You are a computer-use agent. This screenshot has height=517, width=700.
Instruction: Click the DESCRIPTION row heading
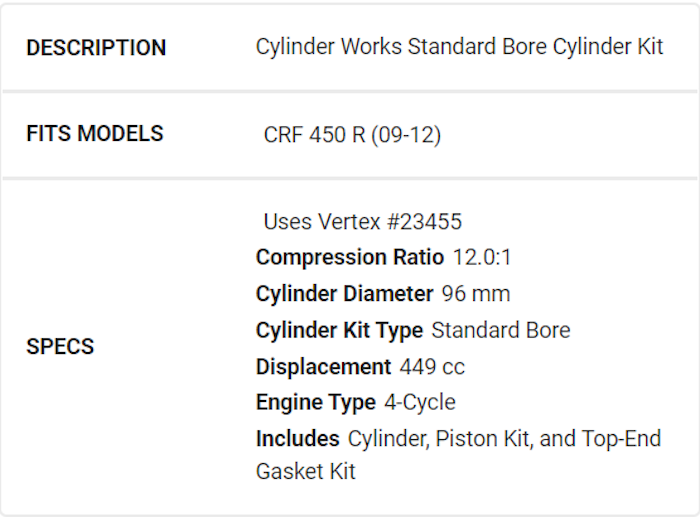click(x=96, y=48)
